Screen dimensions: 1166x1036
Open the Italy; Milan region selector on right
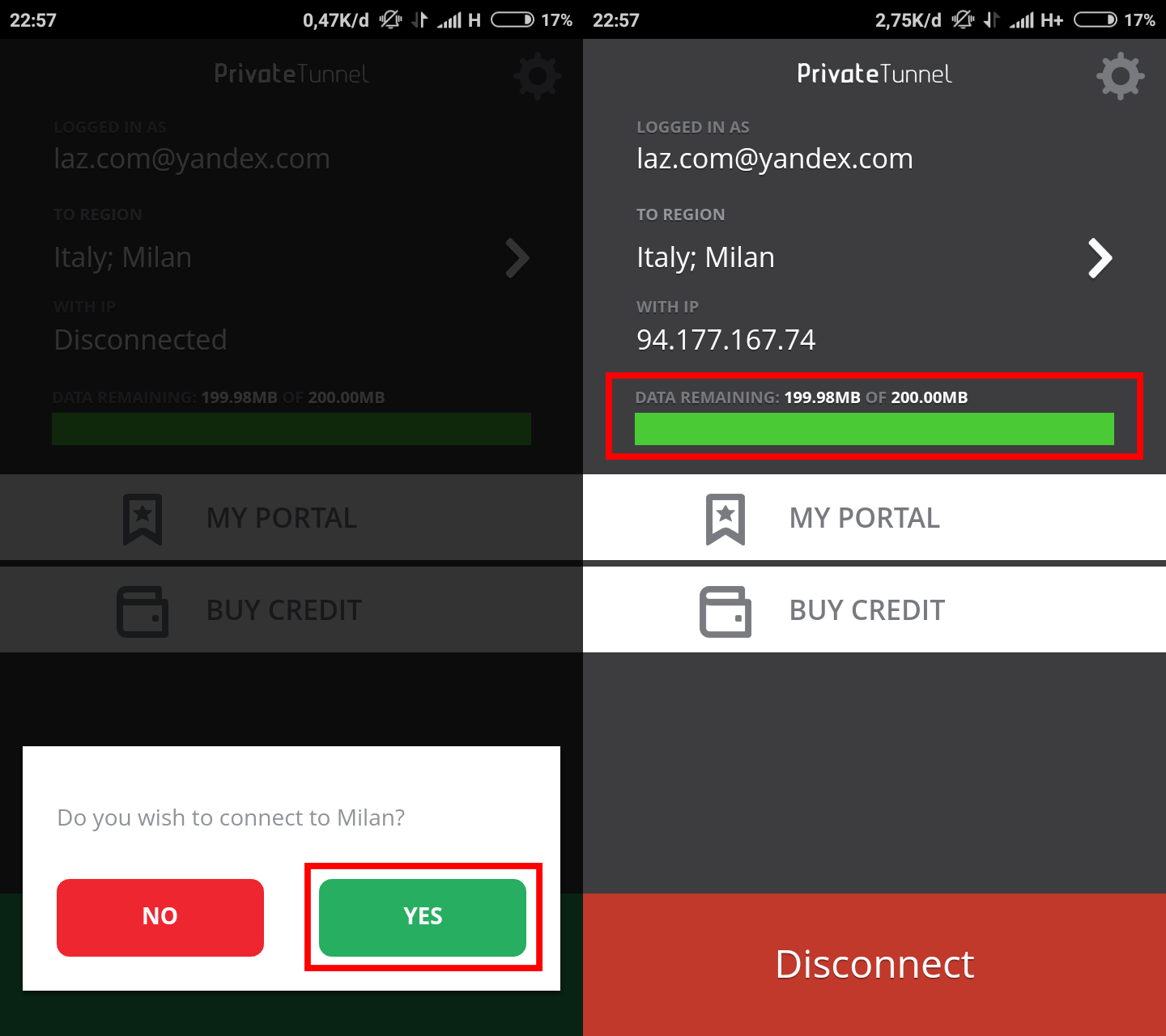(874, 257)
